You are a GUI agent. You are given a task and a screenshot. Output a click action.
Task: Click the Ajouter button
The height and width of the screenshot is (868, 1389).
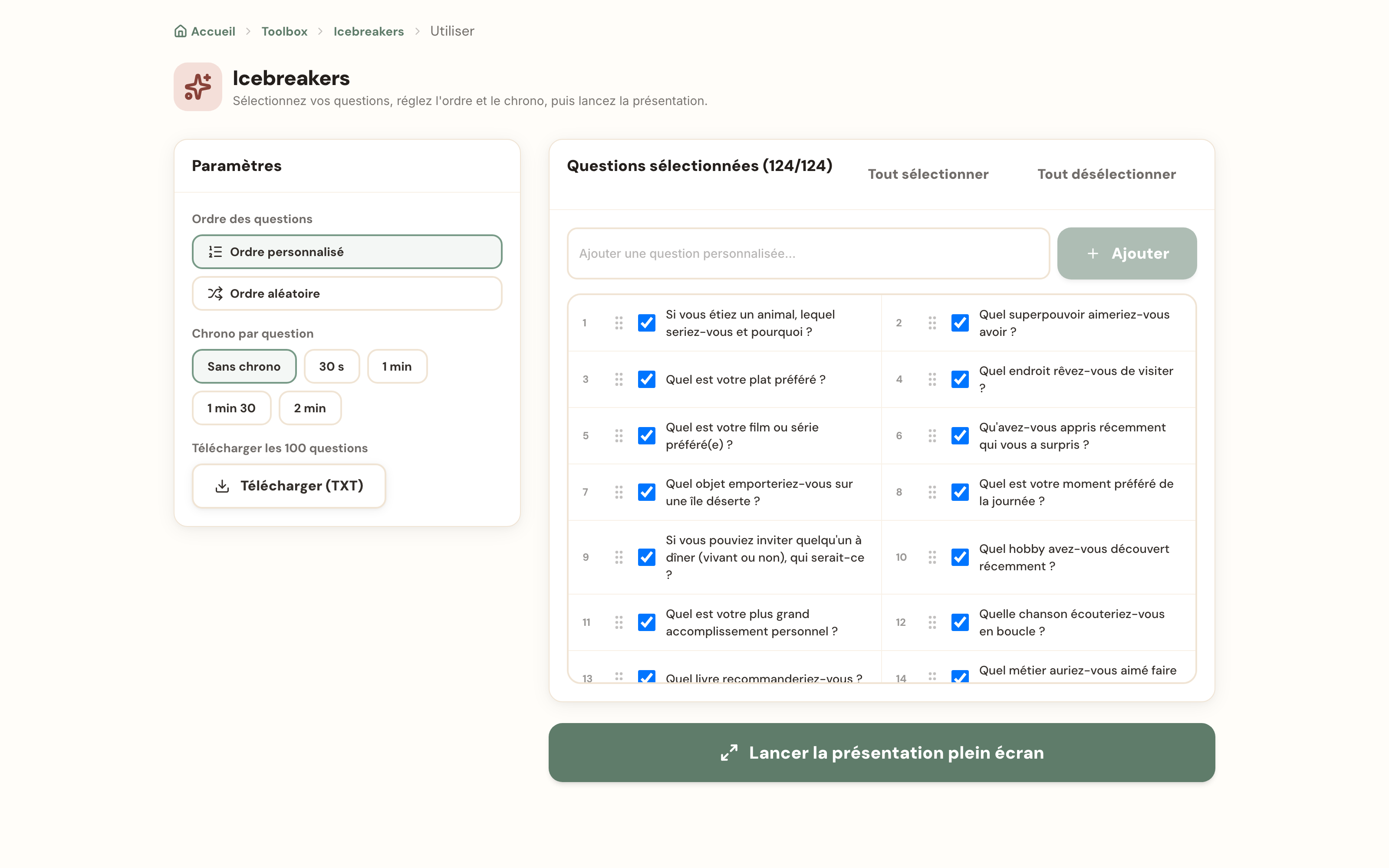click(x=1127, y=253)
